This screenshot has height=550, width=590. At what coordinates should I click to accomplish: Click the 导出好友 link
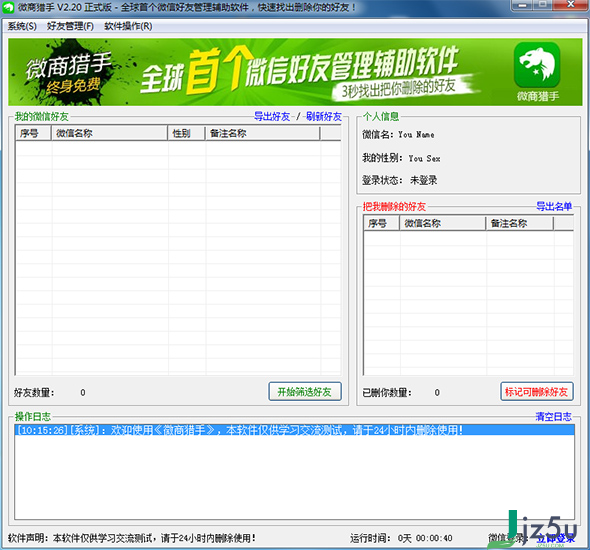(272, 116)
